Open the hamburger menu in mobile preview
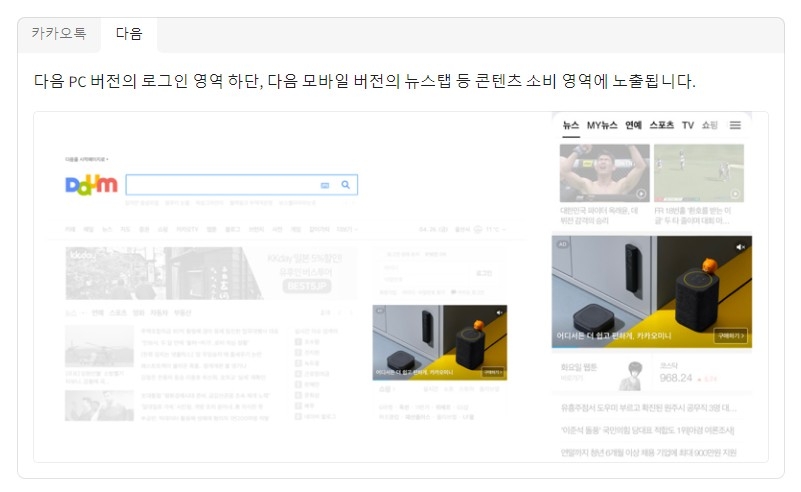 click(735, 125)
